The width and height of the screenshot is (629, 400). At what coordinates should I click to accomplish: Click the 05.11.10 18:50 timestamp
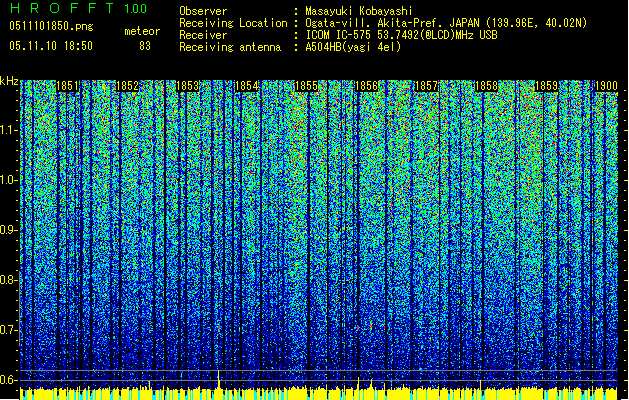50,46
